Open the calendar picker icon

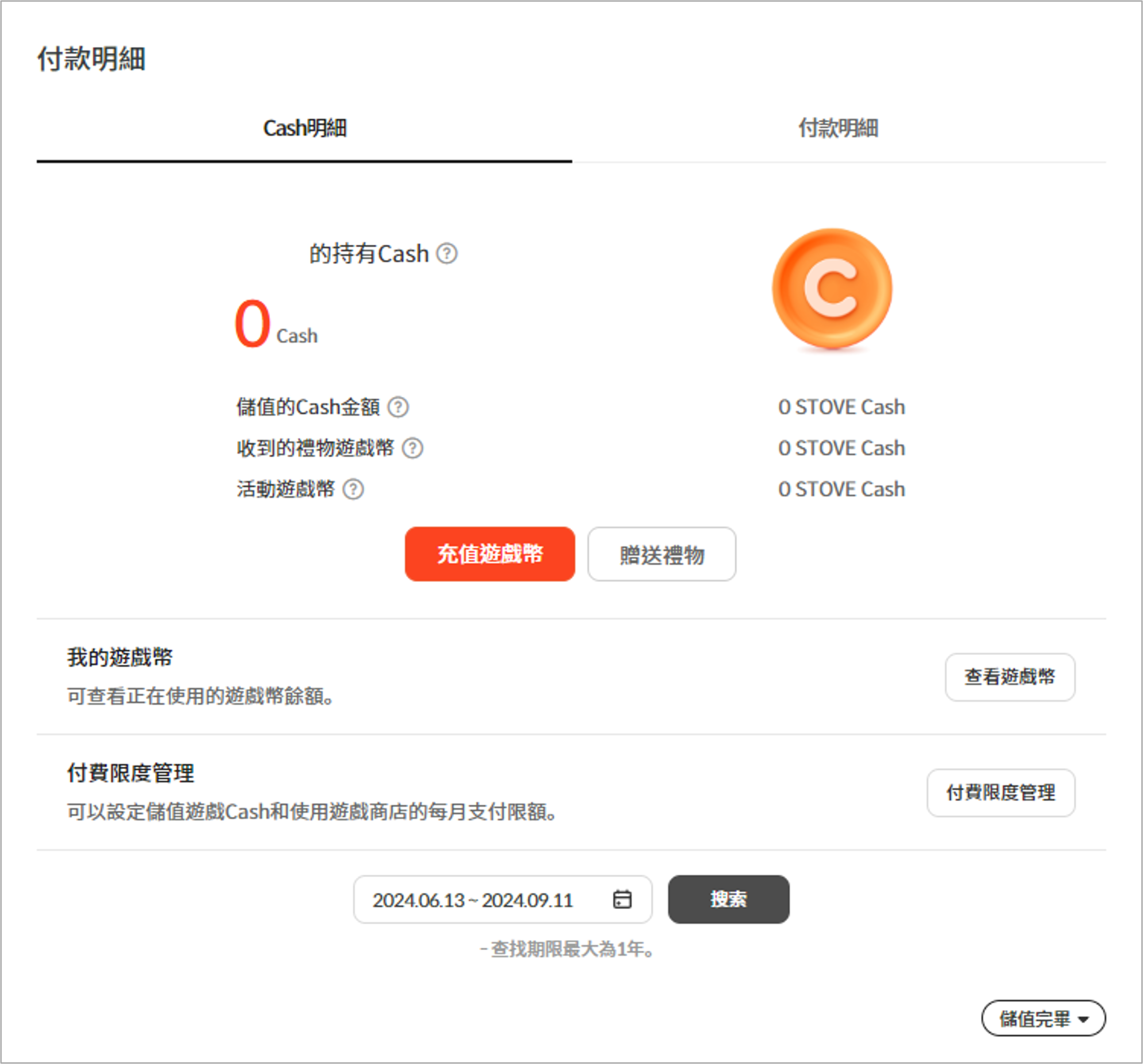622,899
